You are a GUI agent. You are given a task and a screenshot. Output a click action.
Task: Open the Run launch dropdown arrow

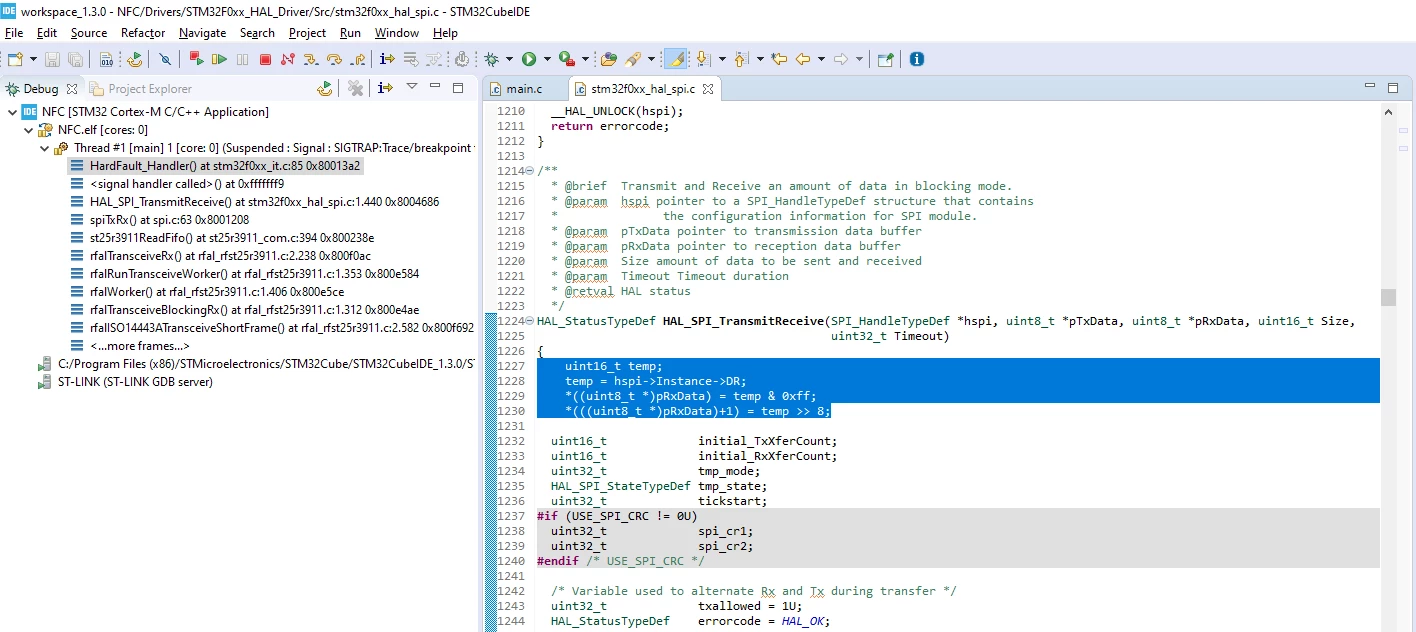pyautogui.click(x=546, y=60)
